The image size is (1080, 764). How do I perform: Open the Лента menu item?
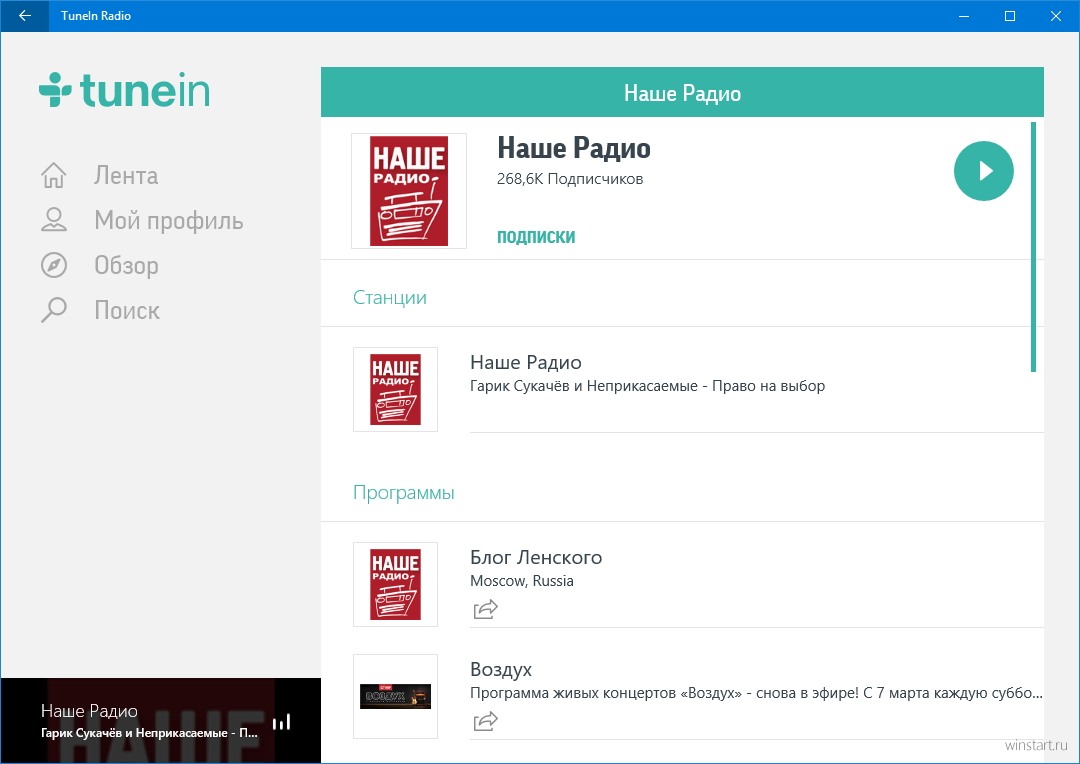click(126, 176)
